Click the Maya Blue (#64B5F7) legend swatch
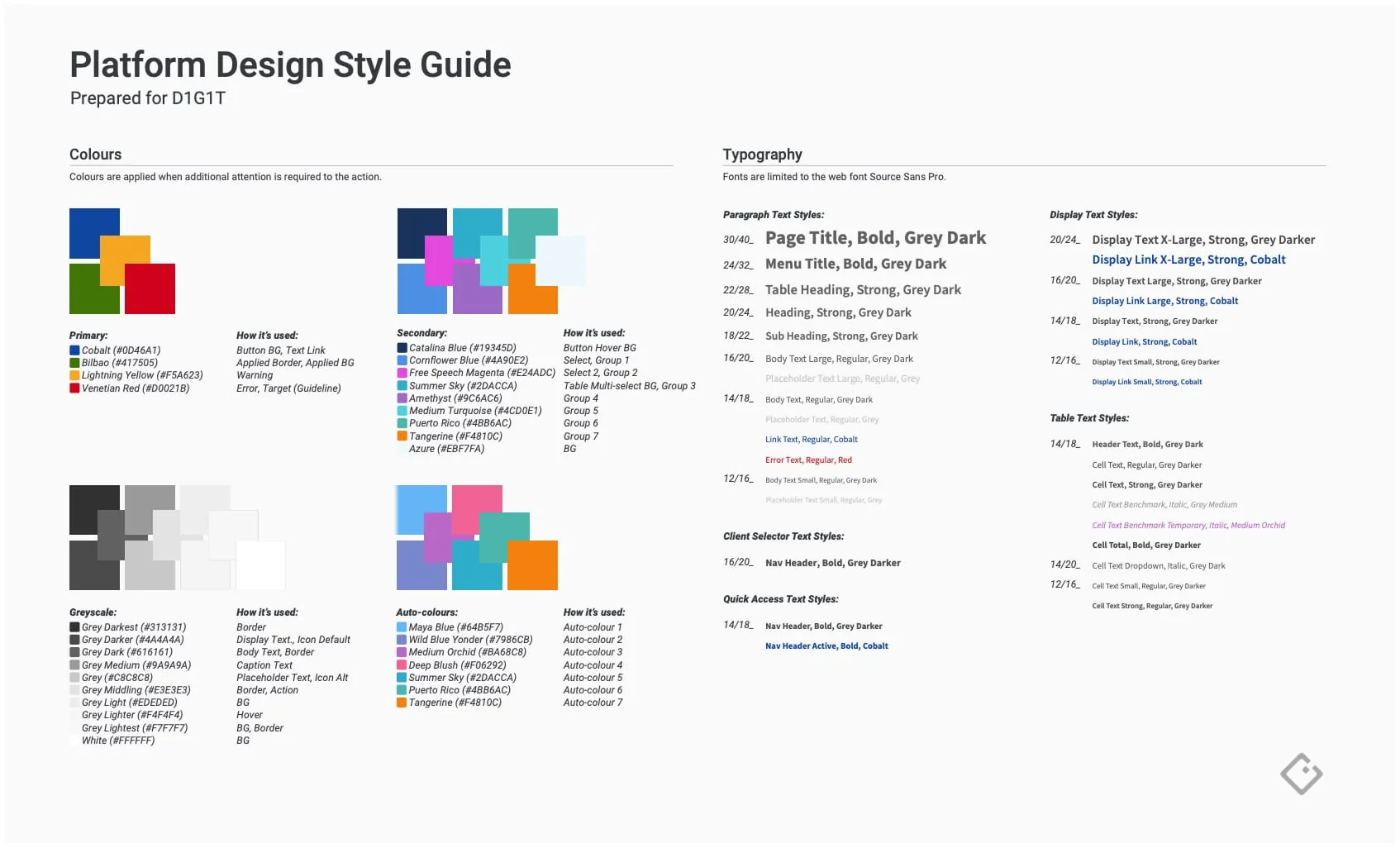 pos(402,627)
